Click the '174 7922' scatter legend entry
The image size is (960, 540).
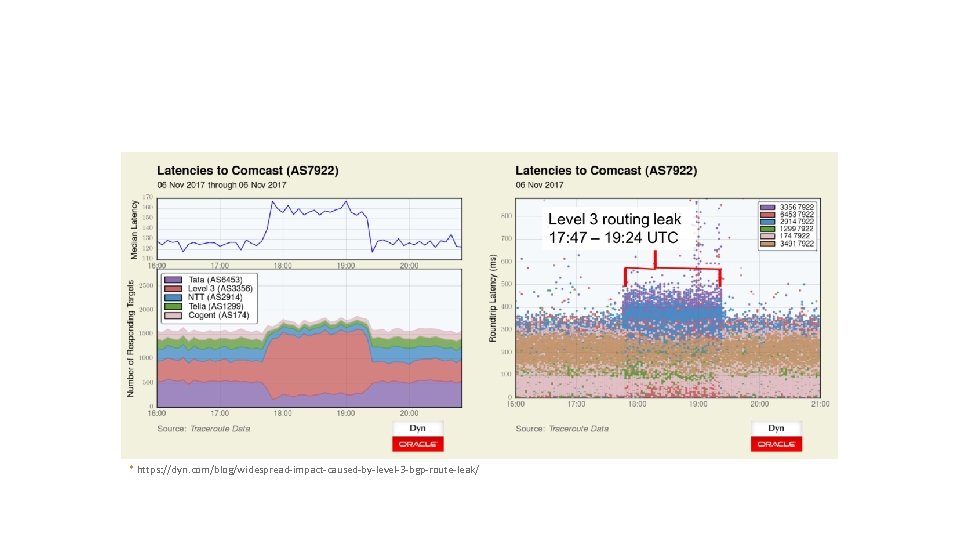(x=786, y=236)
